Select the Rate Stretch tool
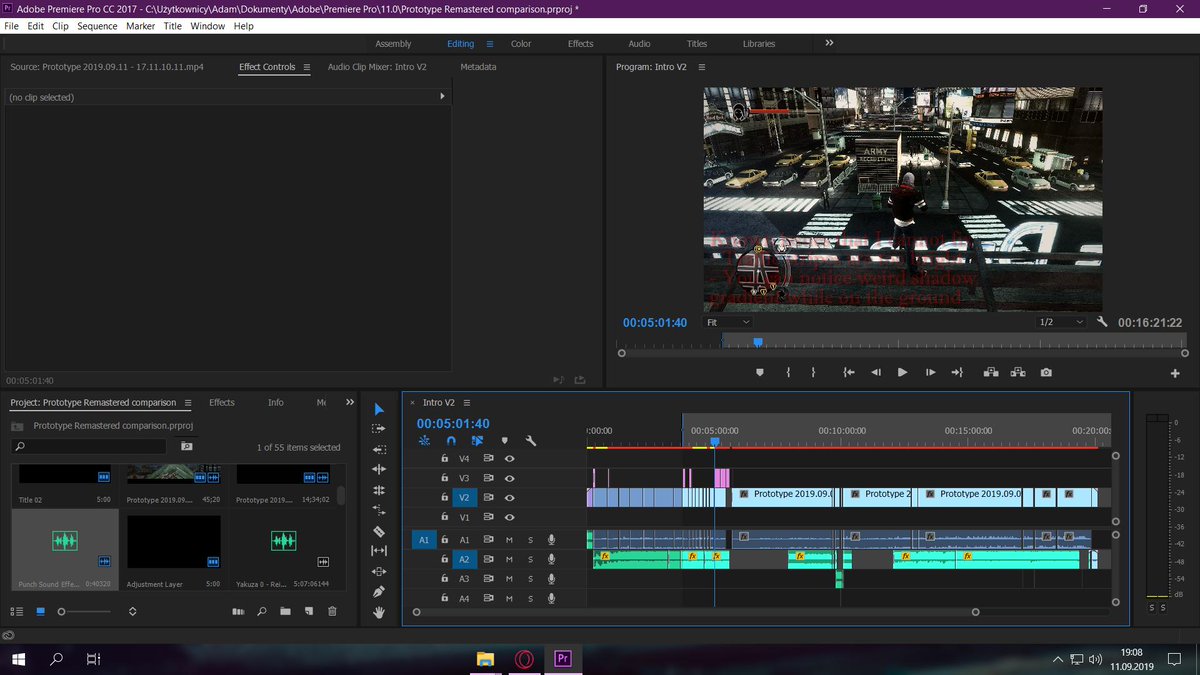The width and height of the screenshot is (1200, 675). [379, 510]
